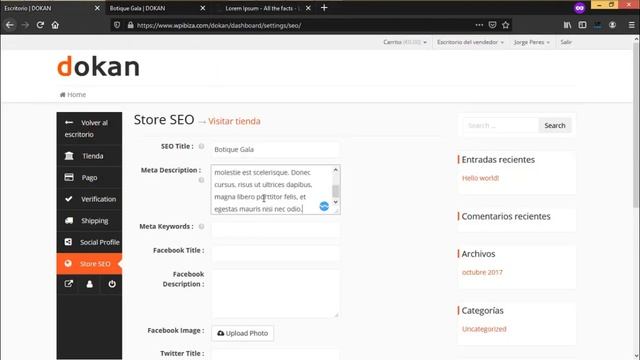Click blue round icon in Meta Description
The width and height of the screenshot is (640, 360).
(324, 206)
